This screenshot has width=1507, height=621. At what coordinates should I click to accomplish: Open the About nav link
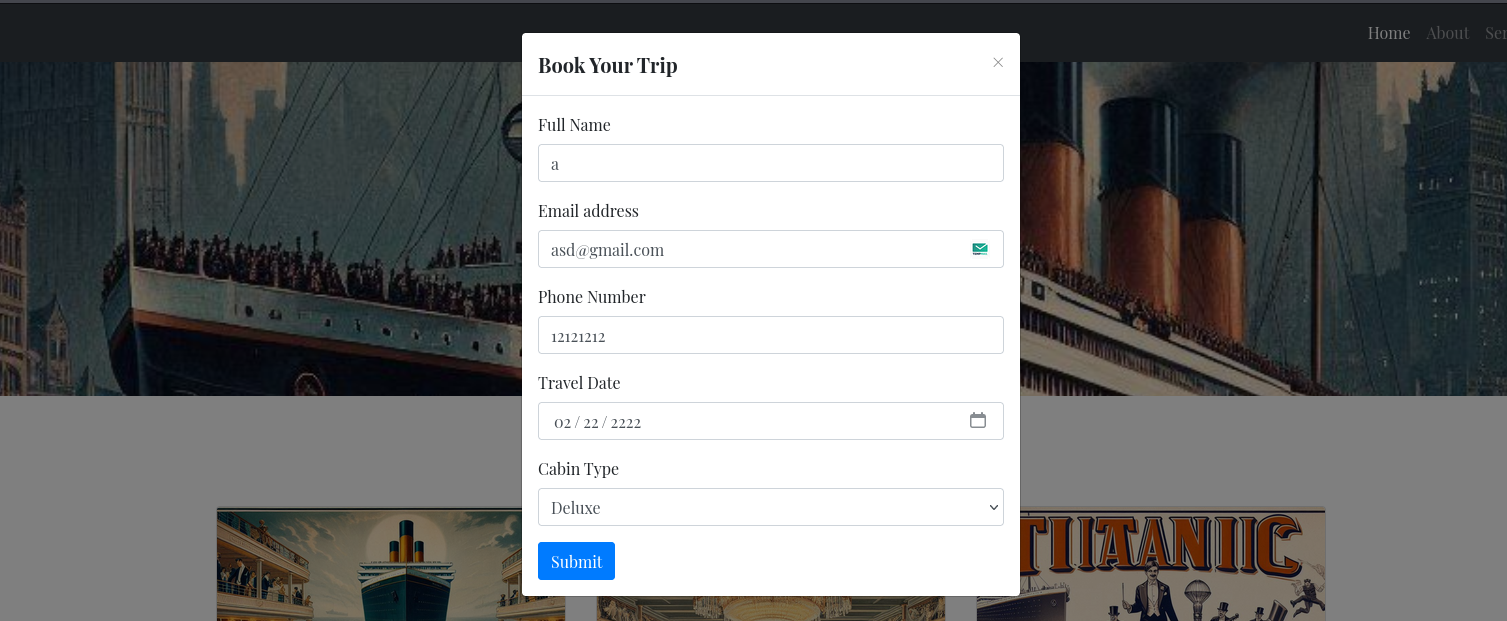pos(1447,33)
